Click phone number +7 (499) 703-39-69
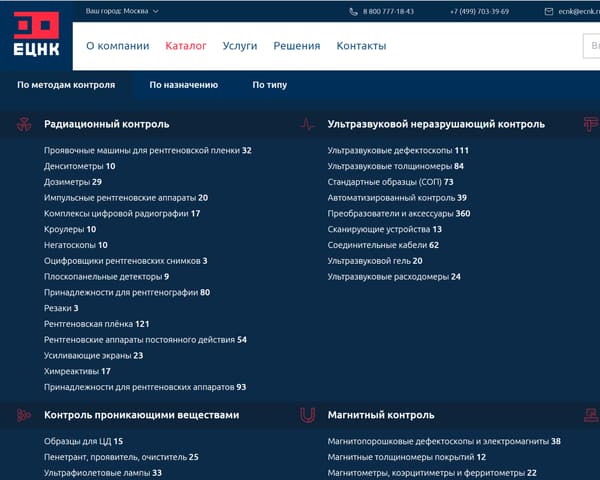This screenshot has width=600, height=480. coord(479,11)
